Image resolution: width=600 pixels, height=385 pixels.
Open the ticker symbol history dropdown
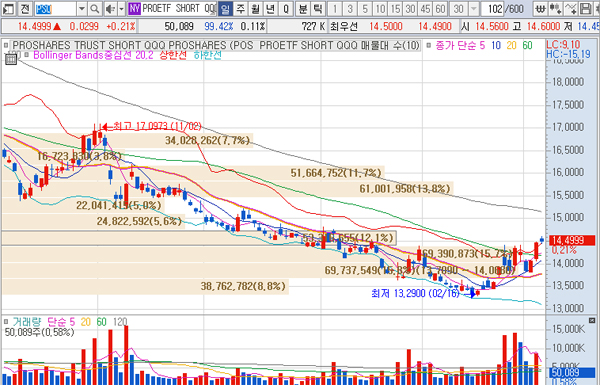point(82,8)
